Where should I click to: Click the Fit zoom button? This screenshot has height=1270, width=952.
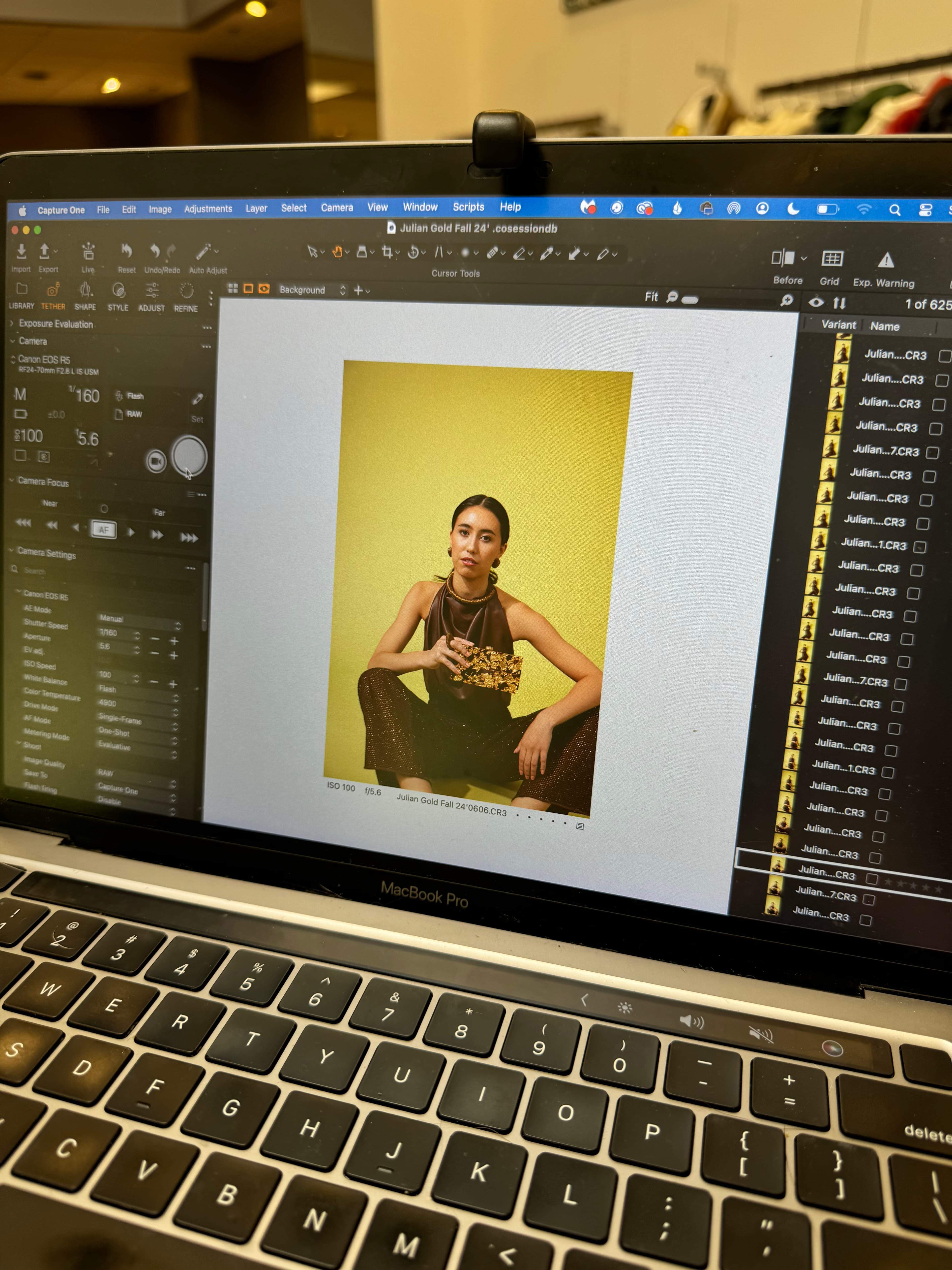point(651,297)
